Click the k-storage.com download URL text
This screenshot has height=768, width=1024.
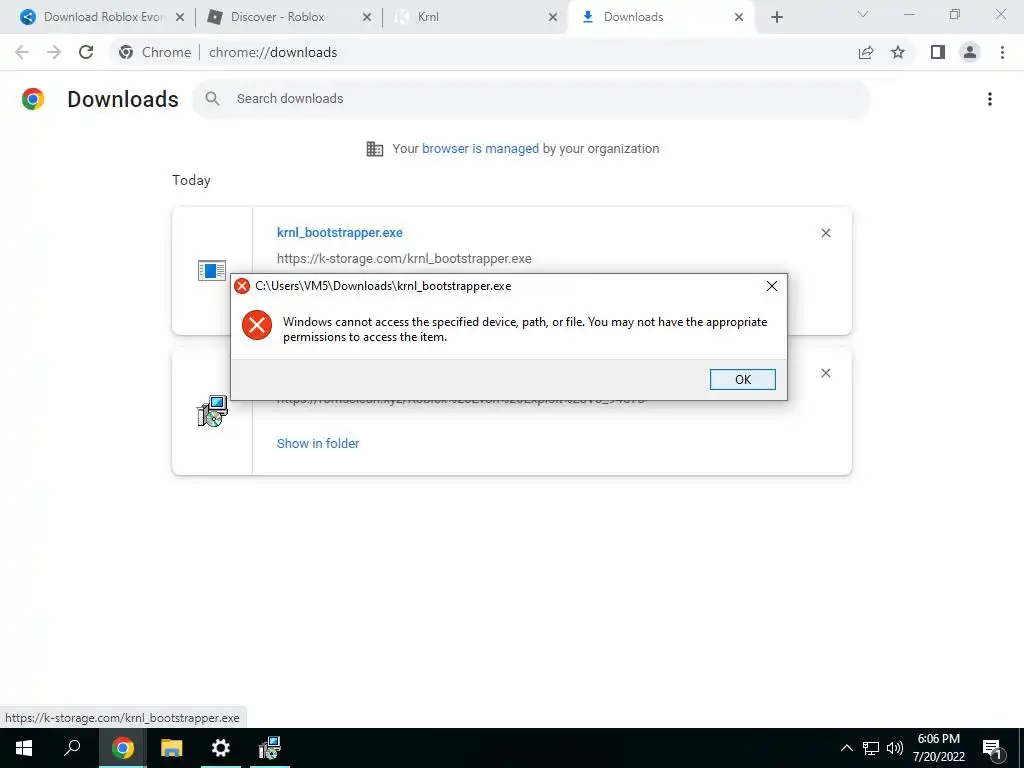404,259
